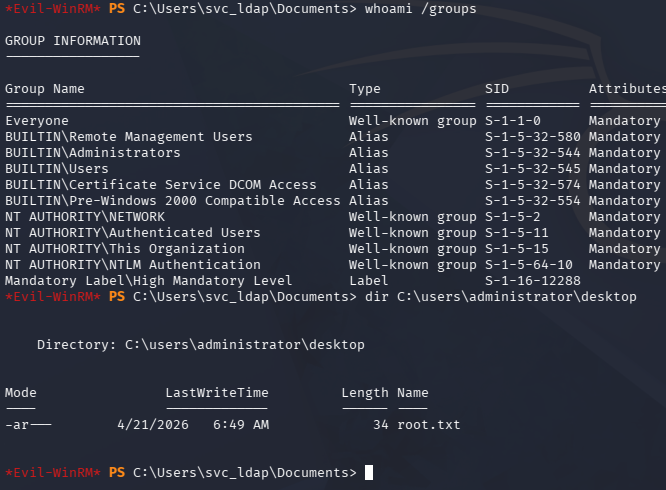Click the NT AUTHORITY\NTLM Authentication entry

[133, 265]
